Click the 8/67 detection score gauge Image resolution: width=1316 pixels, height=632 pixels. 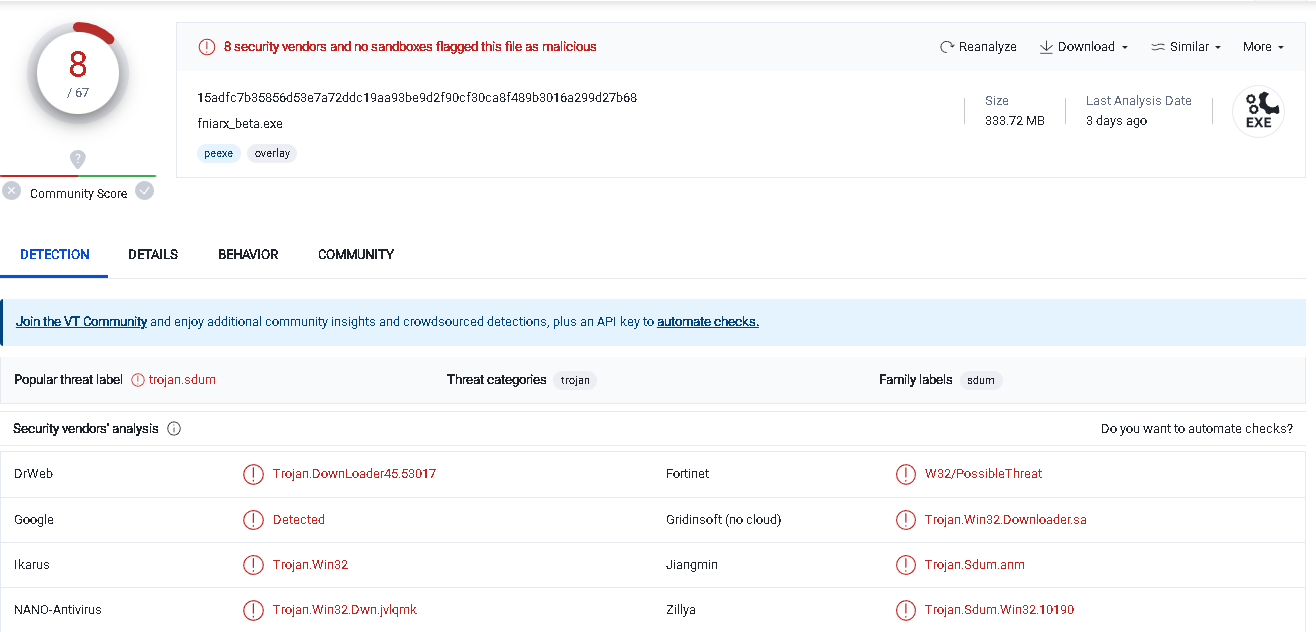click(78, 73)
